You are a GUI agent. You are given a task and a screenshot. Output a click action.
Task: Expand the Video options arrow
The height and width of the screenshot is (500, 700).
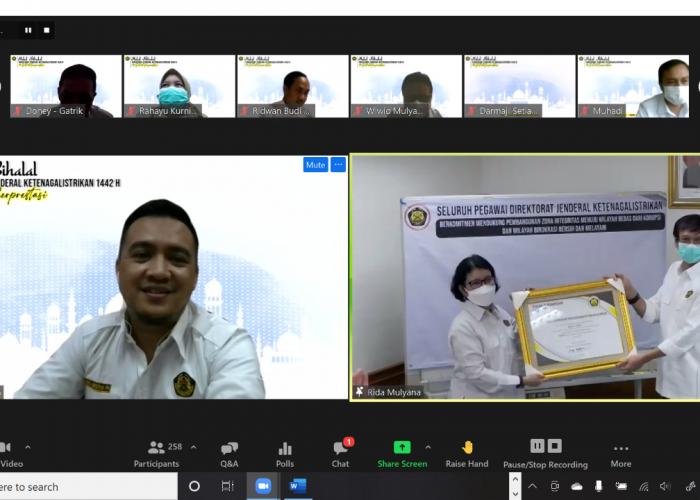[x=27, y=447]
